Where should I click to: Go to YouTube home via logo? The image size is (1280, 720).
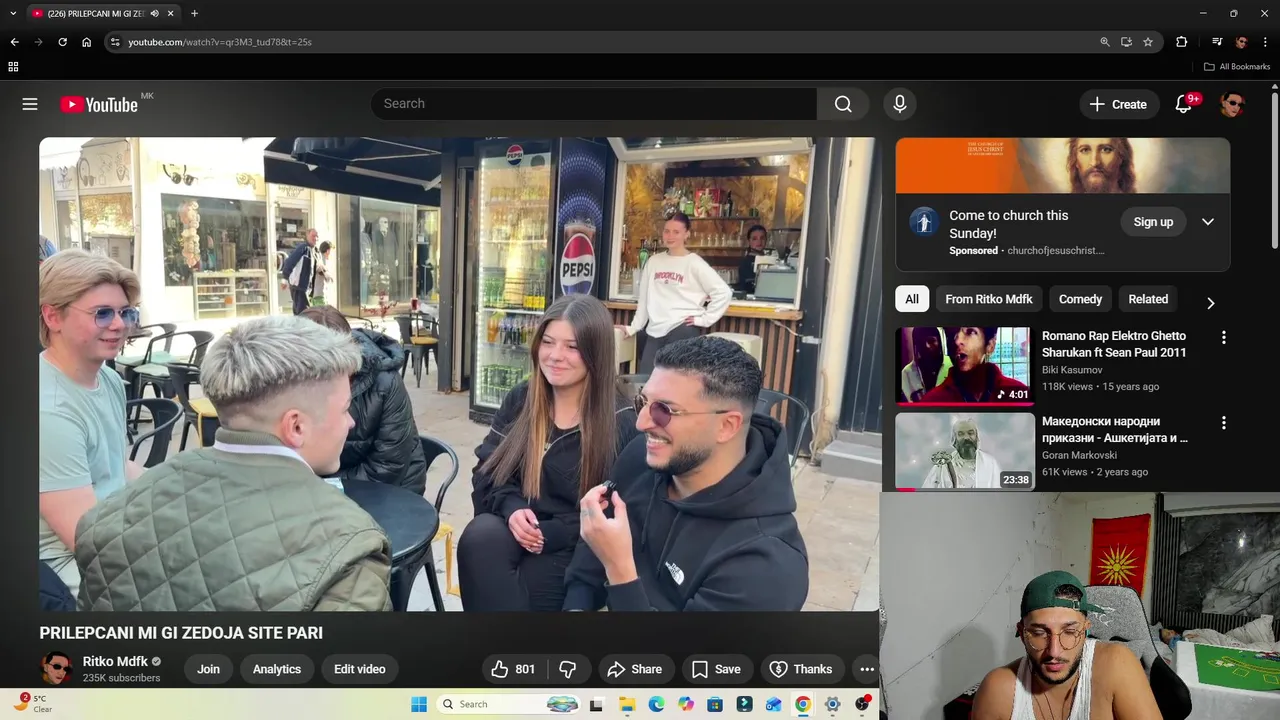coord(99,104)
